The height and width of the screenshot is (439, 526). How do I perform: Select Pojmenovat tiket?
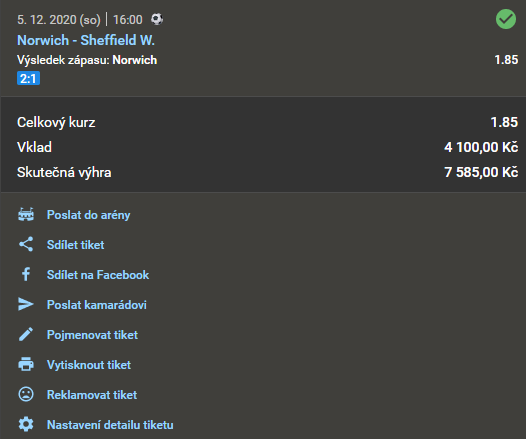(x=92, y=335)
